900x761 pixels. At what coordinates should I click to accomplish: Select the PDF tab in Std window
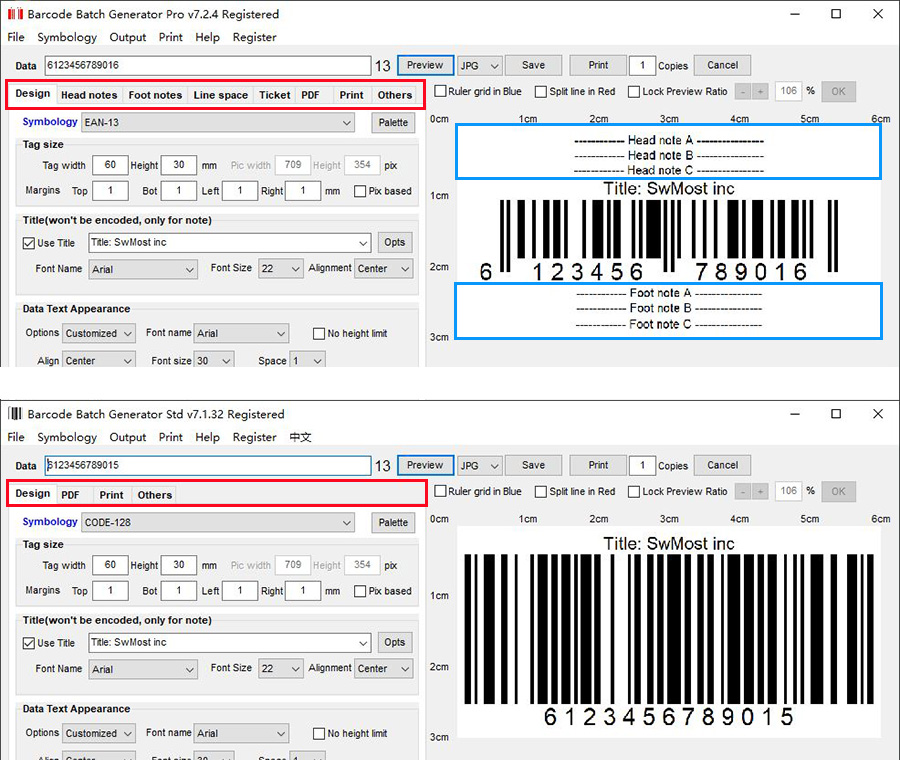coord(71,495)
